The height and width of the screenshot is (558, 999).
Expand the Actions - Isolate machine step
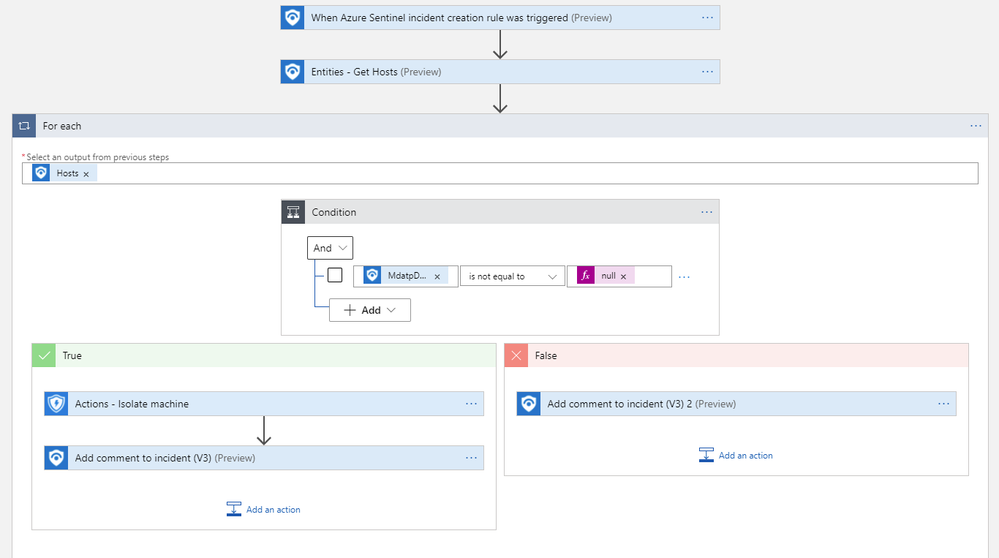(x=264, y=404)
